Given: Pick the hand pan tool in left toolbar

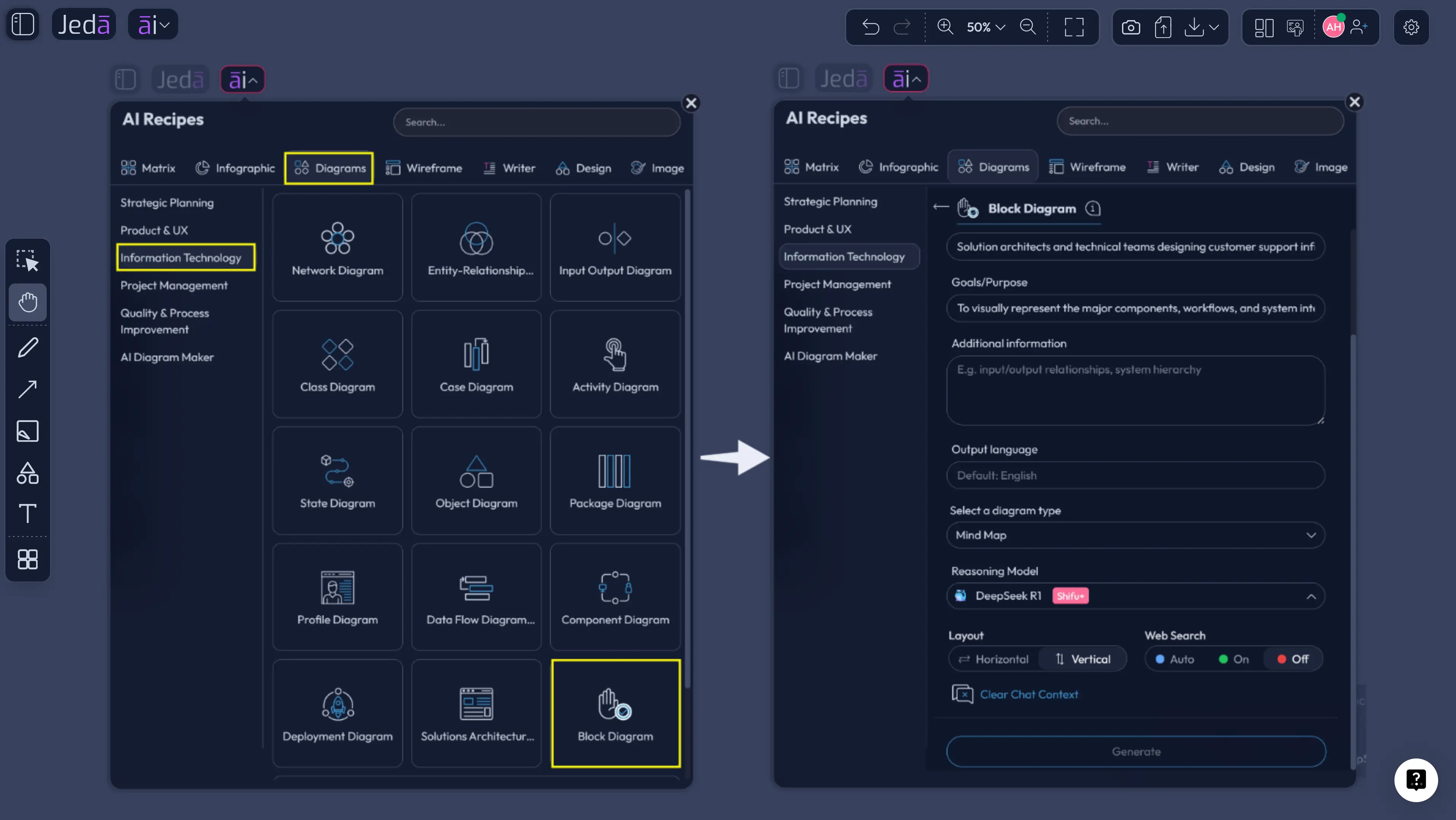Looking at the screenshot, I should coord(27,302).
